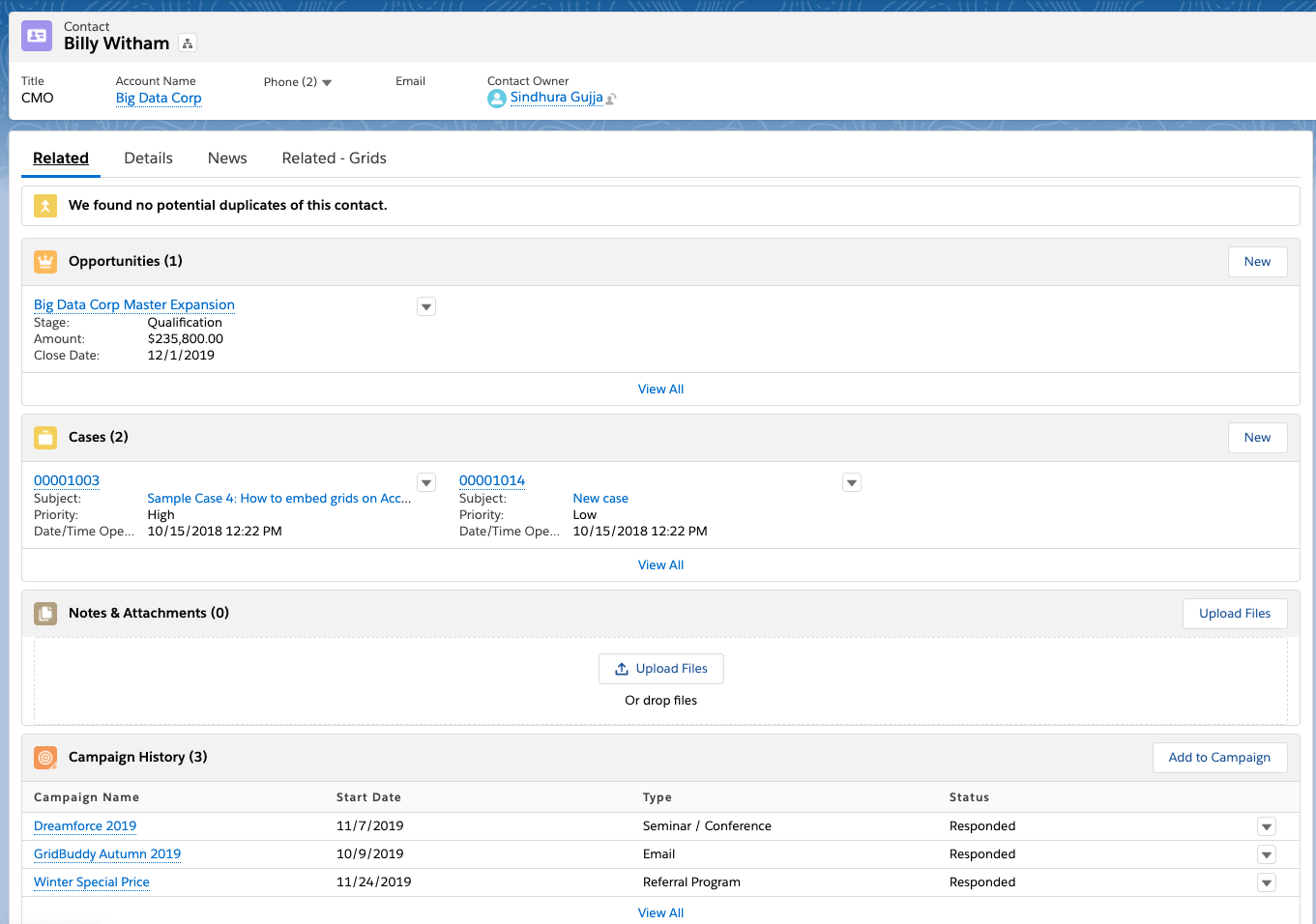The image size is (1316, 924).
Task: Click the Type column header
Action: 658,797
